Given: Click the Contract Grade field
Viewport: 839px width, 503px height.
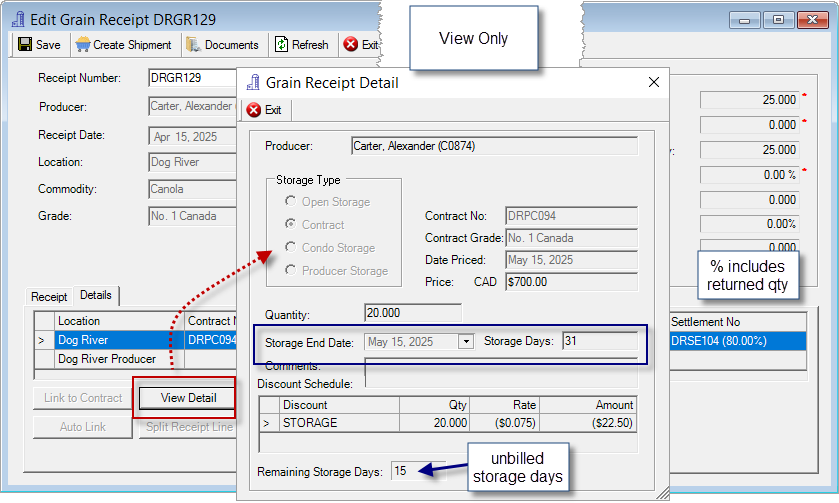Looking at the screenshot, I should (x=571, y=238).
